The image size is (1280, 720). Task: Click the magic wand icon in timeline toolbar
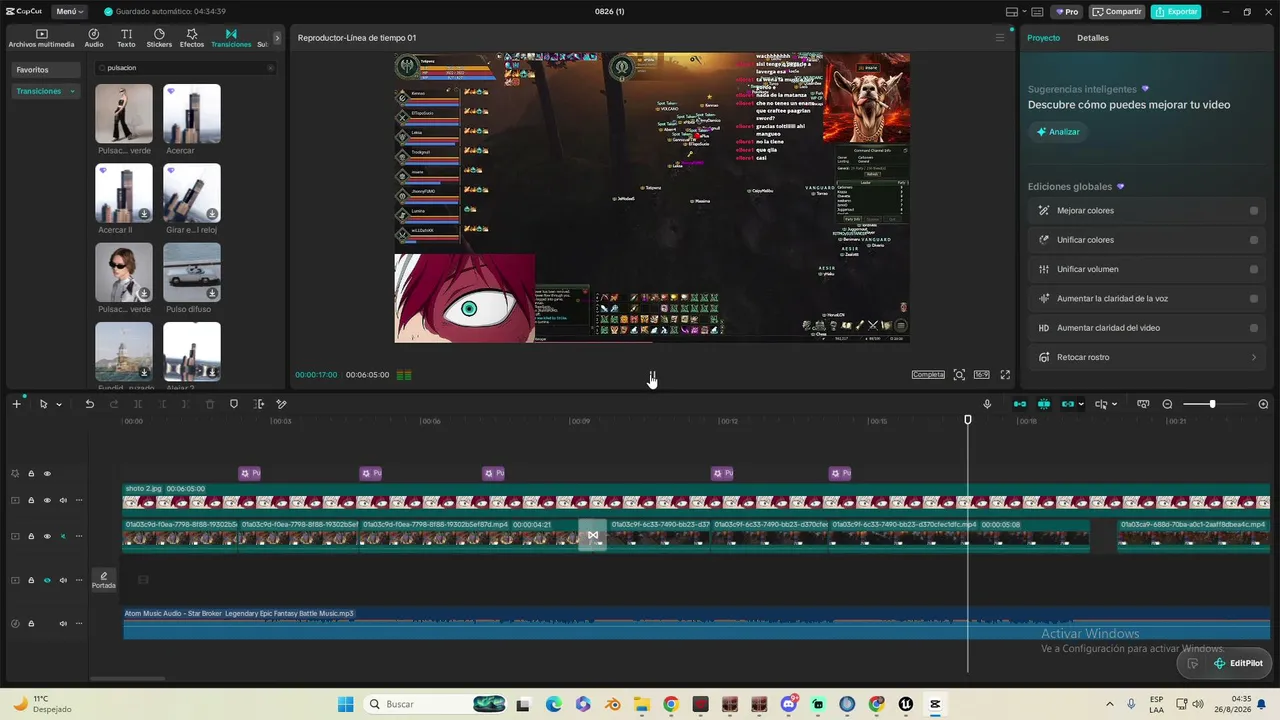click(x=281, y=404)
